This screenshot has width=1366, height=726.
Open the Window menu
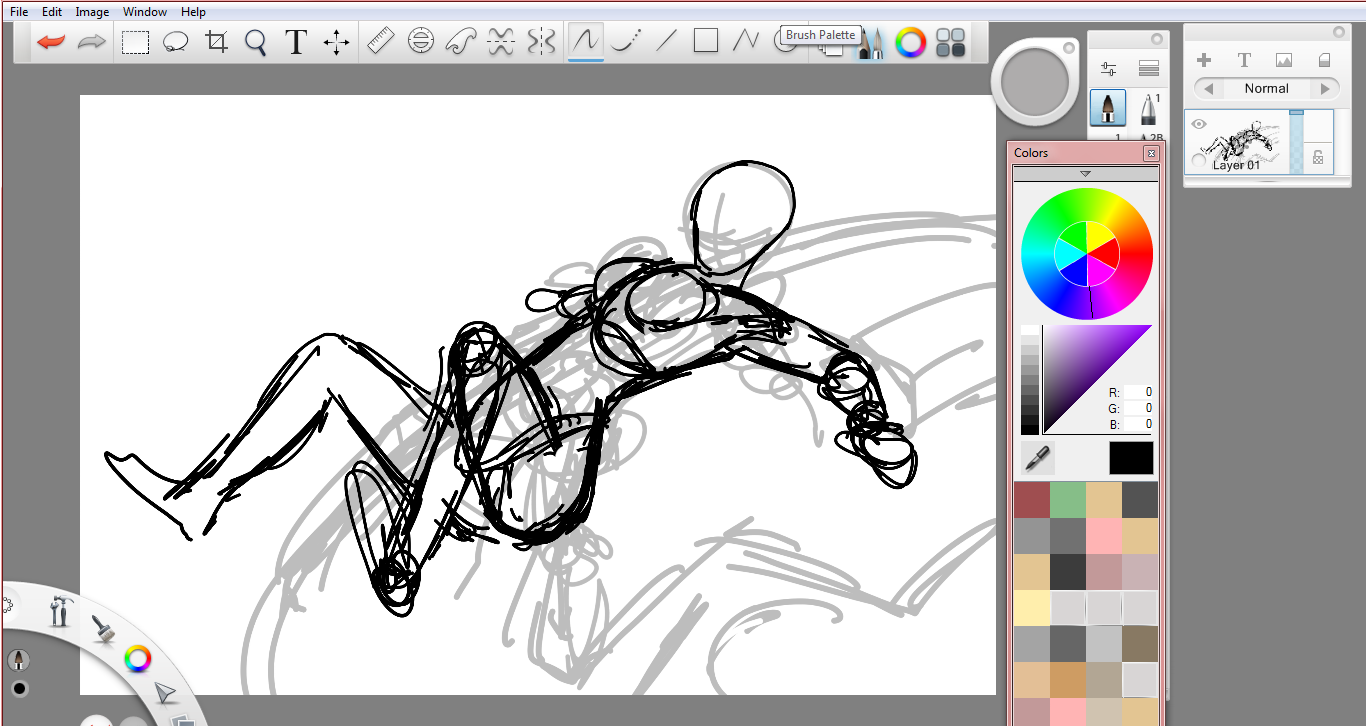coord(145,12)
